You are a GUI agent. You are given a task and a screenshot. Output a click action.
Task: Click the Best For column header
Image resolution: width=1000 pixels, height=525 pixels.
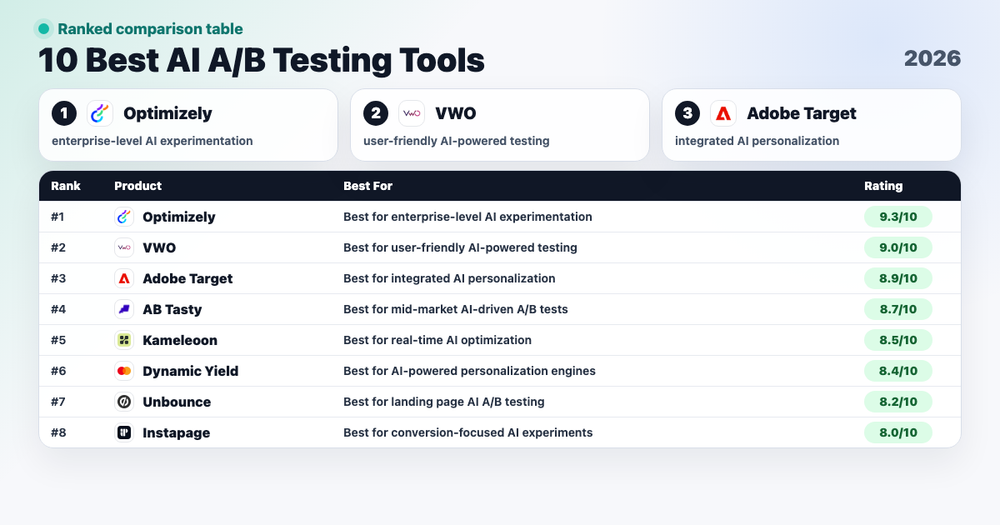coord(368,186)
